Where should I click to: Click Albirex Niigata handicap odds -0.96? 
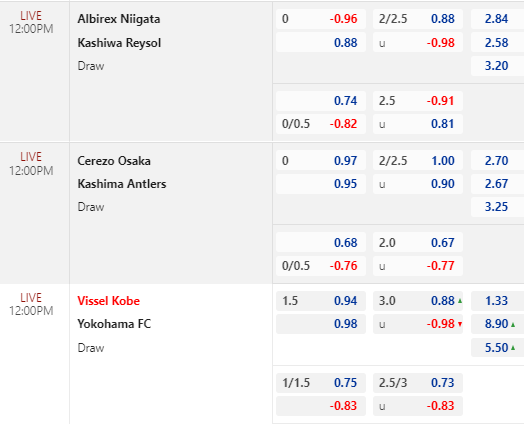343,19
